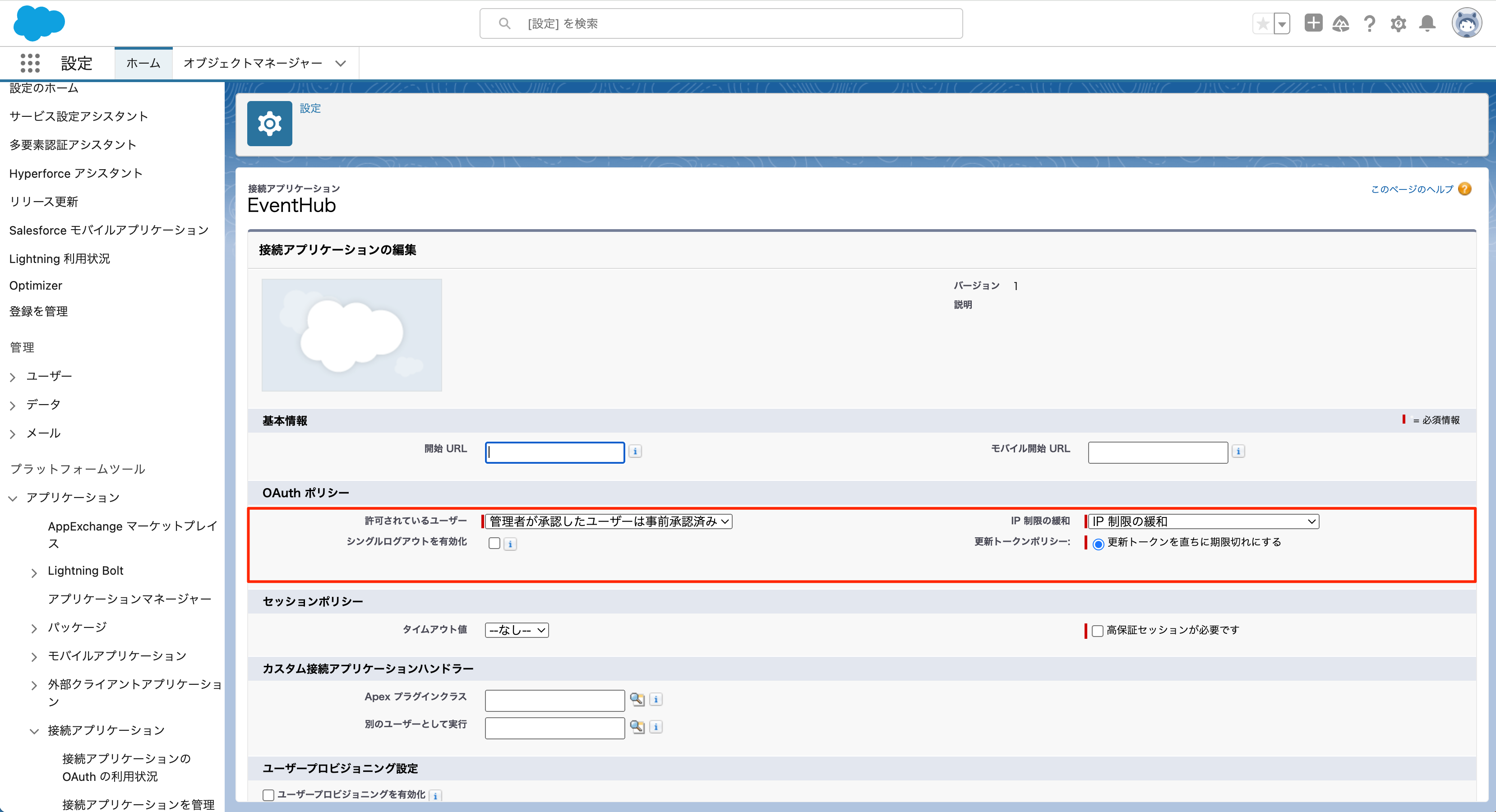Open アプリケーションマネージャー in sidebar
This screenshot has height=812, width=1496.
coord(129,599)
